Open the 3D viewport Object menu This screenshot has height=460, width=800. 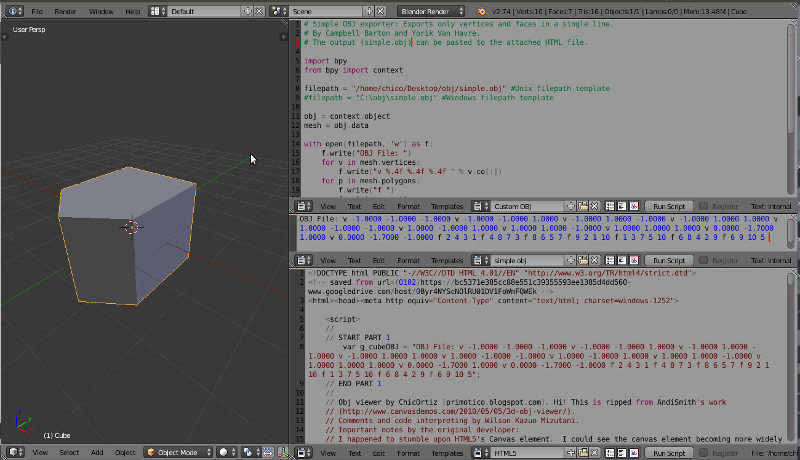coord(125,452)
